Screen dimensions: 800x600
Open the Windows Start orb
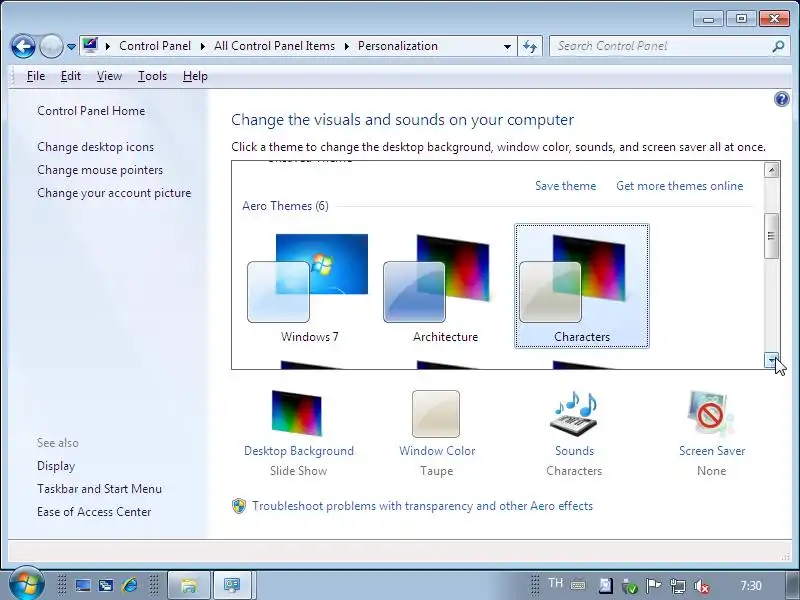pos(26,584)
